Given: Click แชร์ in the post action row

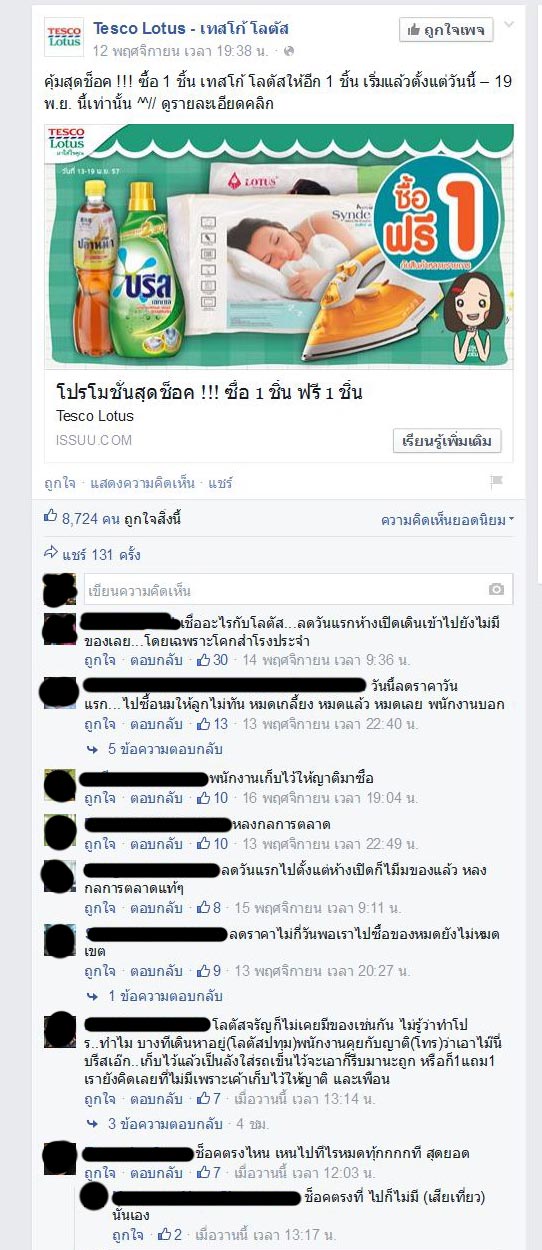Looking at the screenshot, I should point(221,483).
